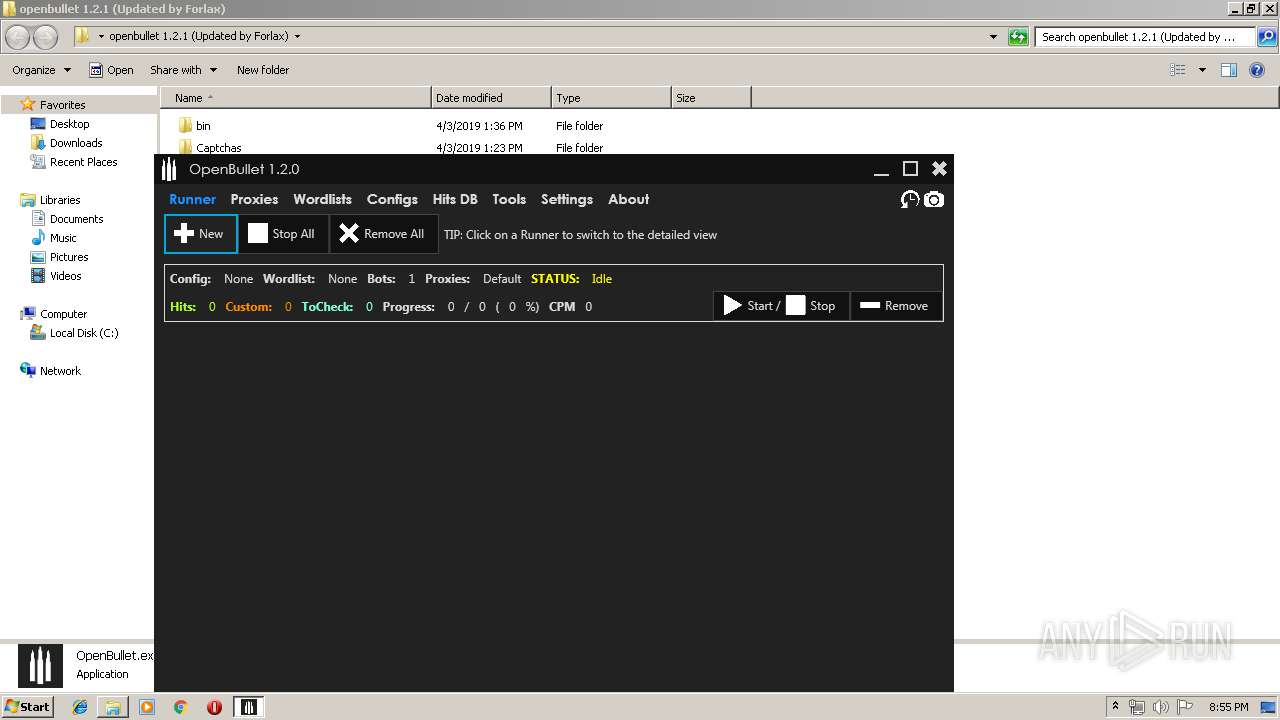Open the view options dropdown arrow

1202,70
